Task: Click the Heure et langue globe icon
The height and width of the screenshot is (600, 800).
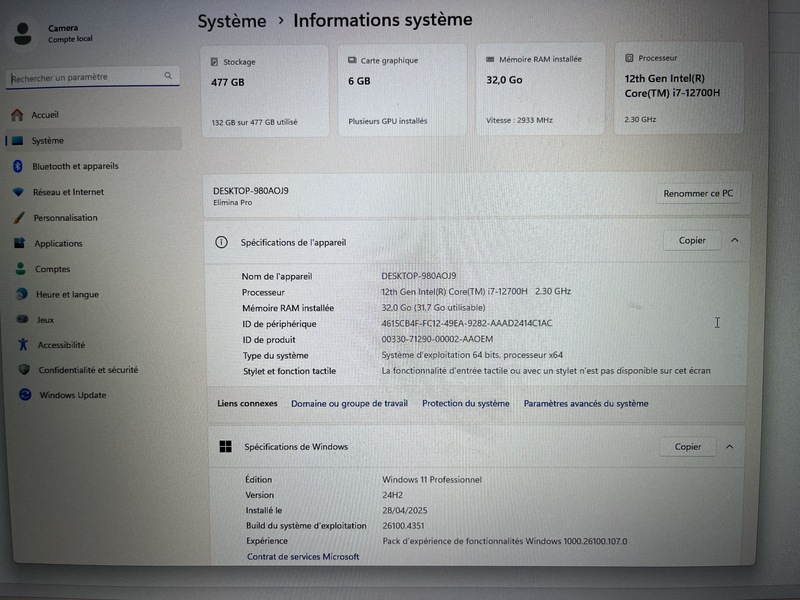Action: point(21,294)
